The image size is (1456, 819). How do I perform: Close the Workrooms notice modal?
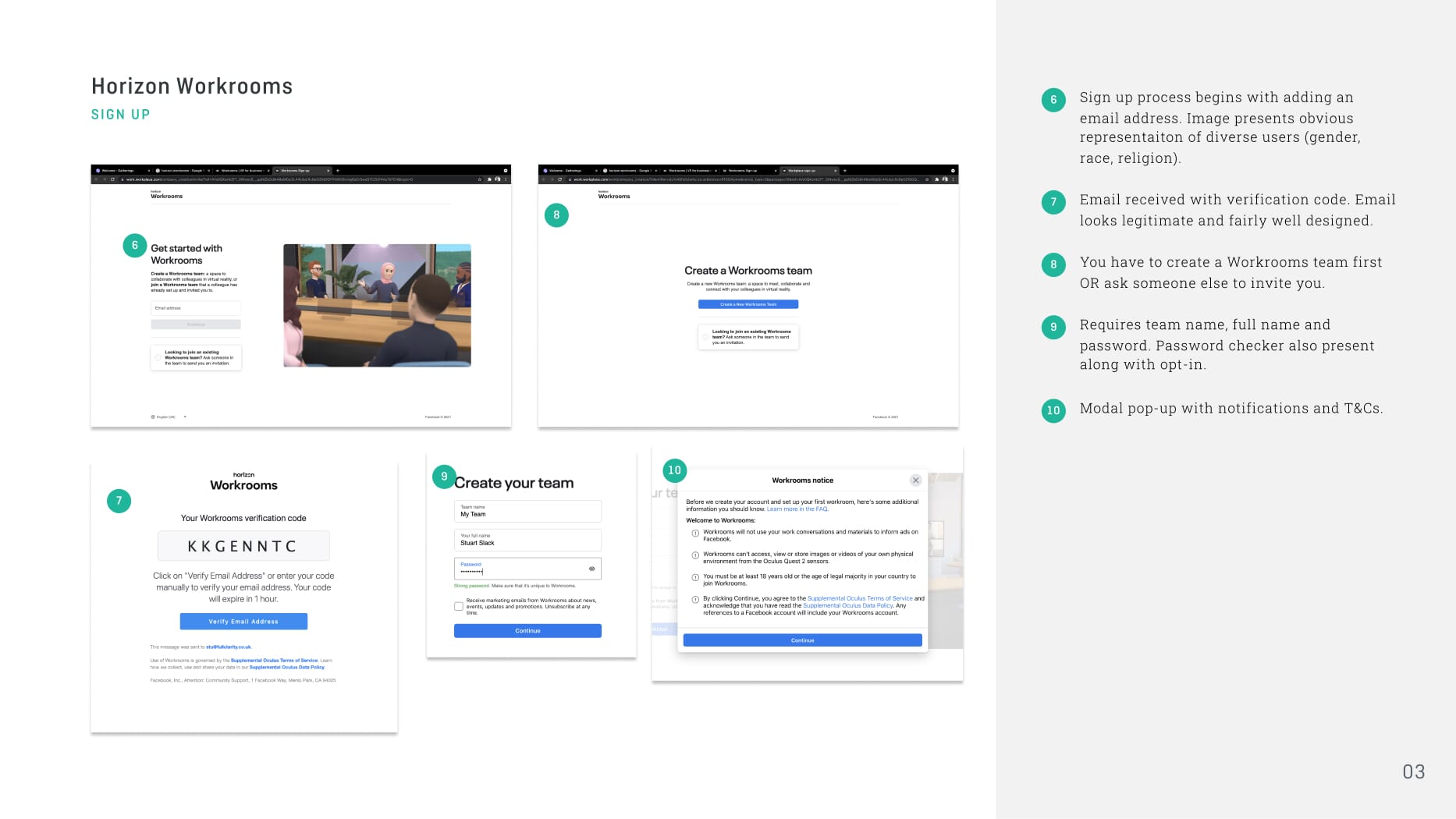[x=915, y=480]
